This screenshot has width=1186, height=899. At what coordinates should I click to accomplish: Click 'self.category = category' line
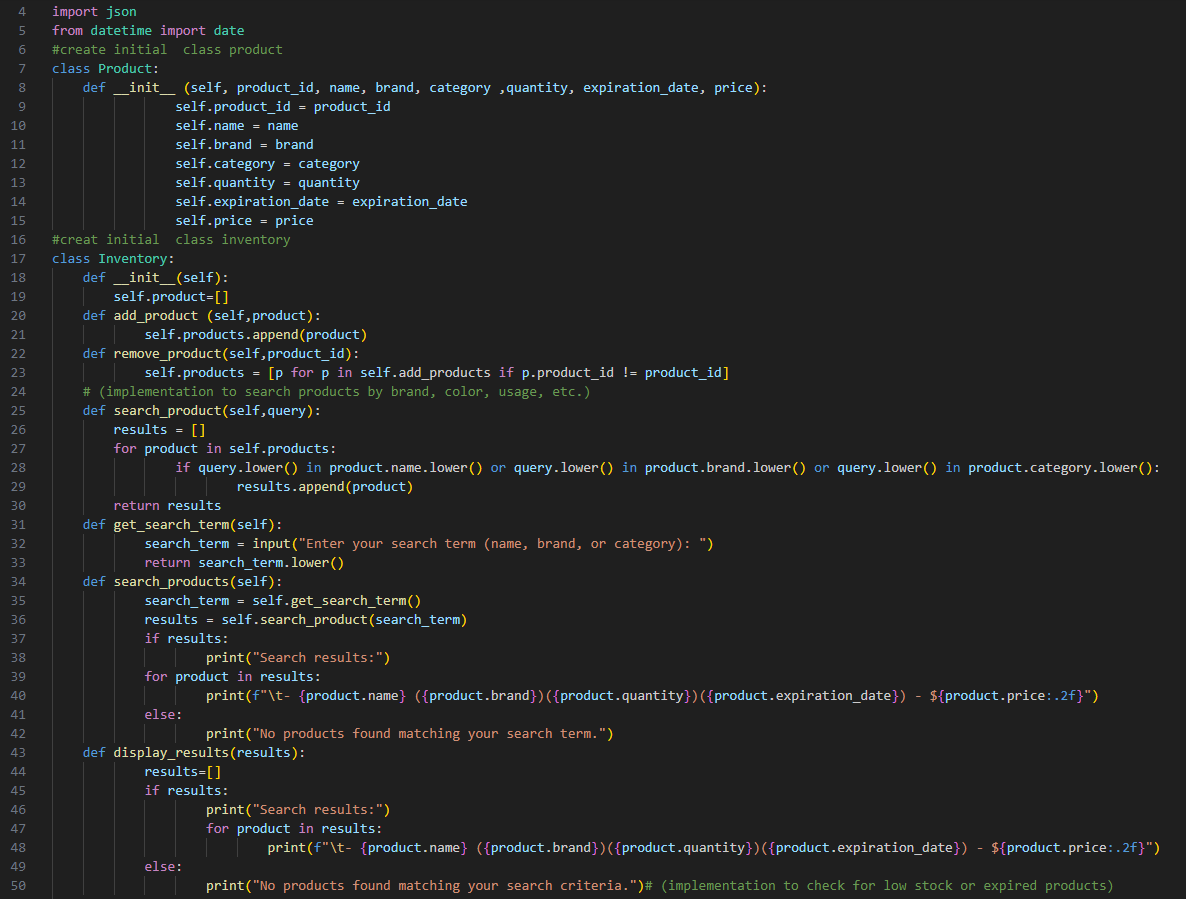pos(268,163)
